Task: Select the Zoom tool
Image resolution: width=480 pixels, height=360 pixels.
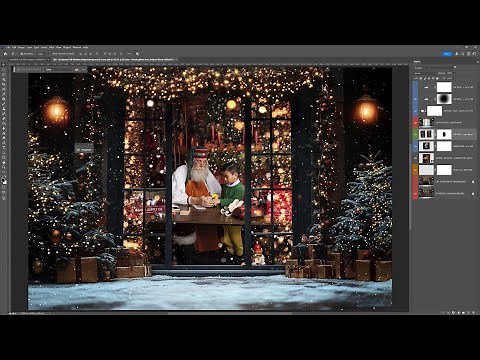Action: tap(4, 167)
